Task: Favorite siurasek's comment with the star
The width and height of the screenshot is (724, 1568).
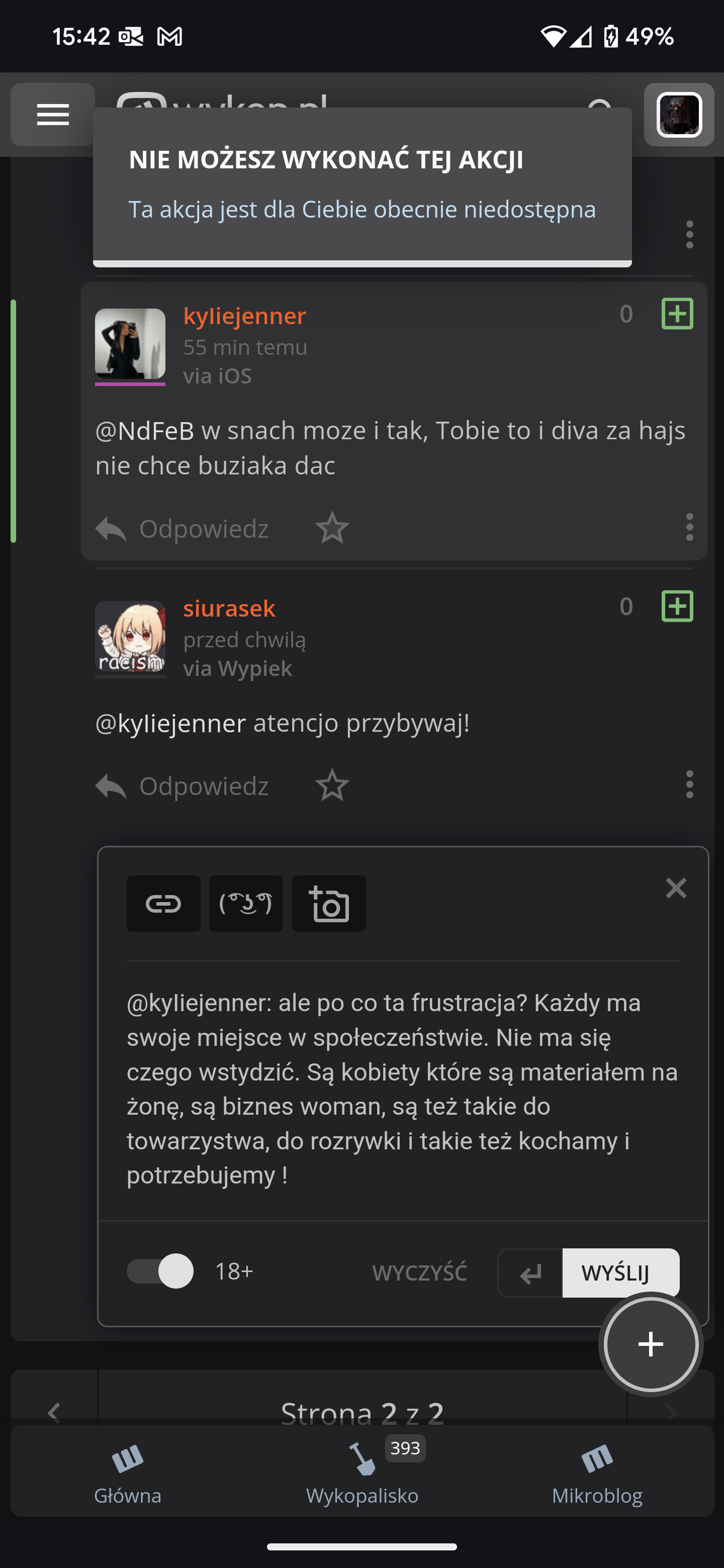Action: click(332, 785)
